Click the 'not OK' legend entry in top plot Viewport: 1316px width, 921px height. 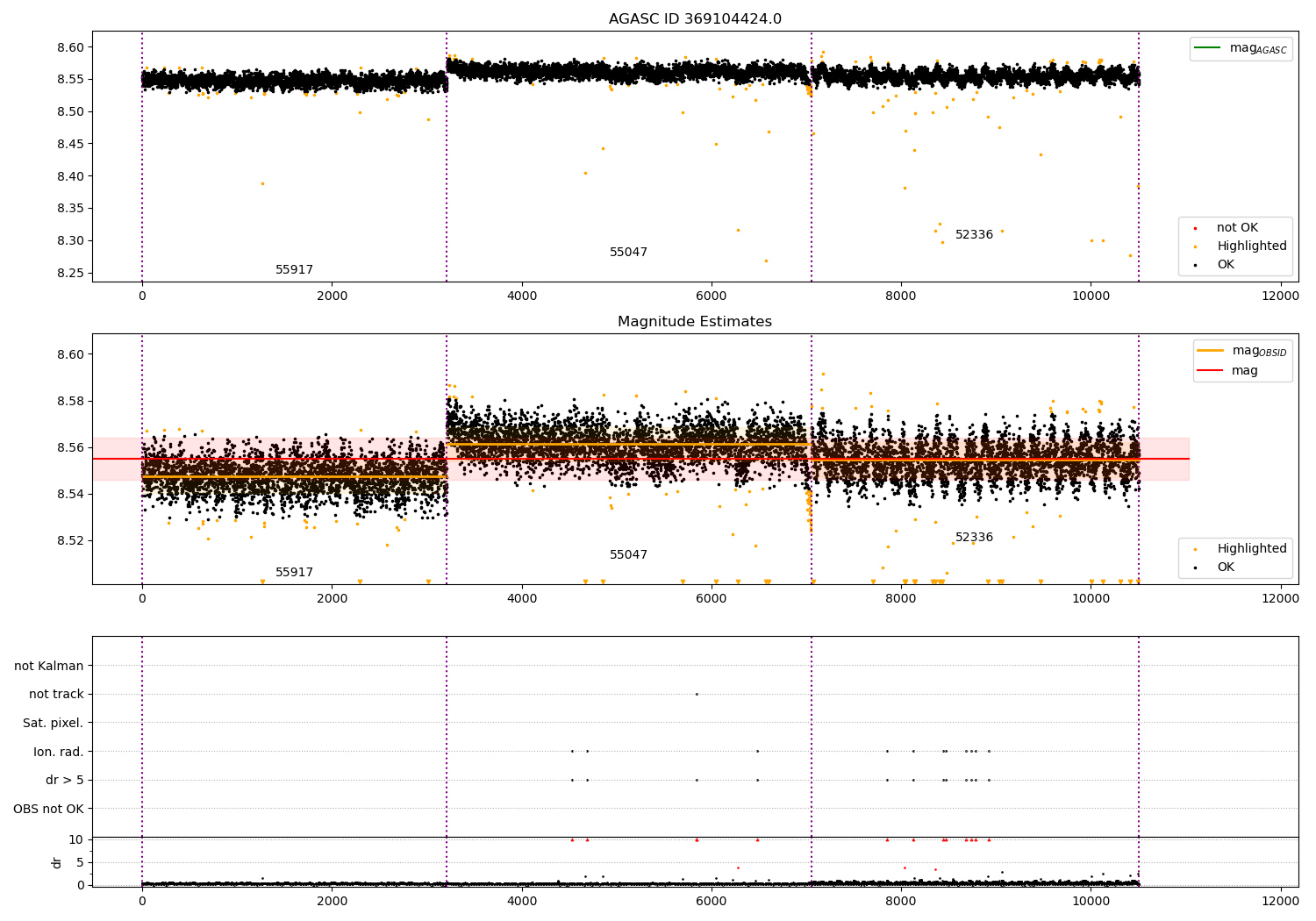click(1227, 228)
